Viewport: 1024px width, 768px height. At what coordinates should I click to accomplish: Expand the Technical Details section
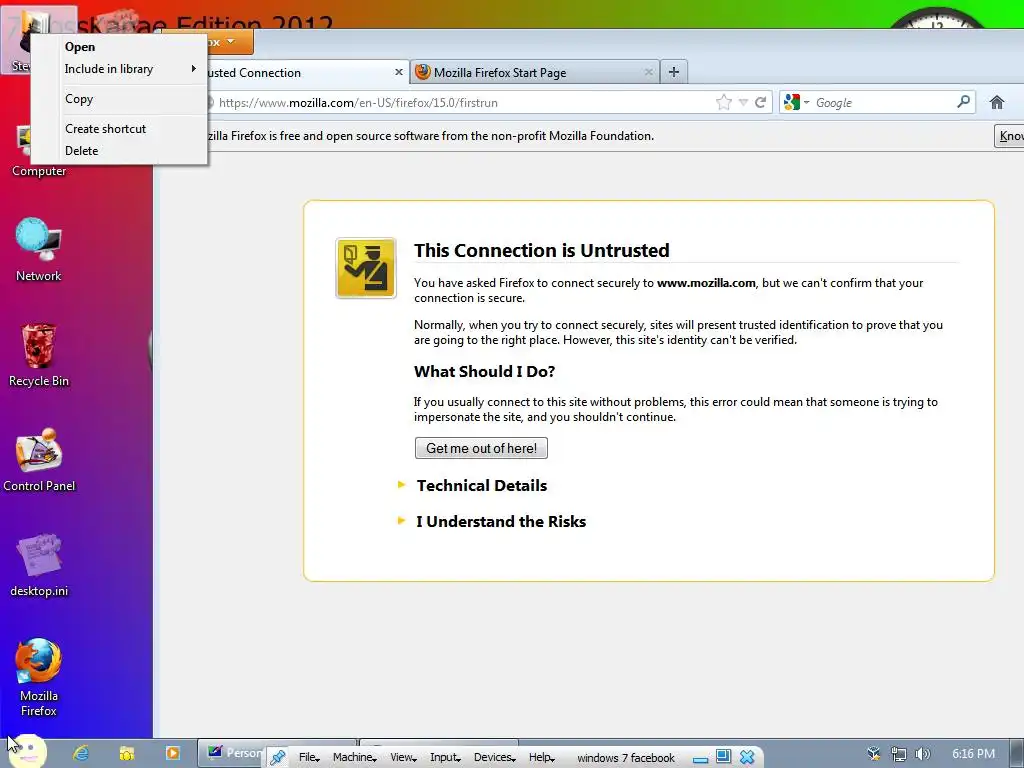coord(481,485)
